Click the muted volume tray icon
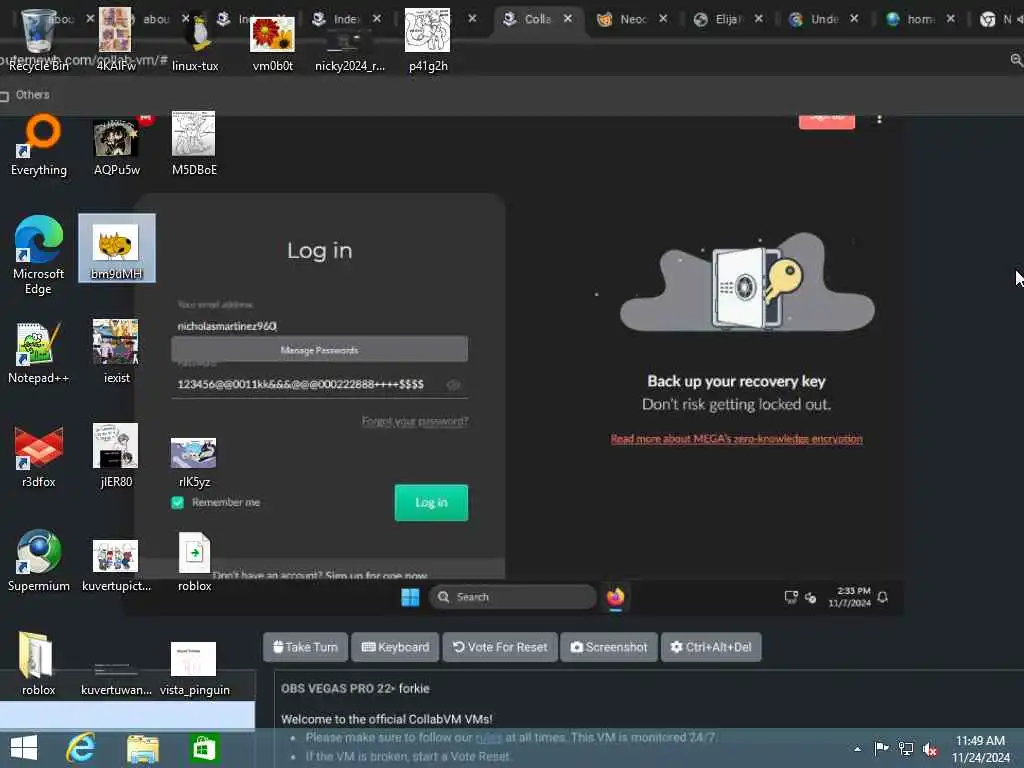This screenshot has height=768, width=1024. click(x=930, y=749)
